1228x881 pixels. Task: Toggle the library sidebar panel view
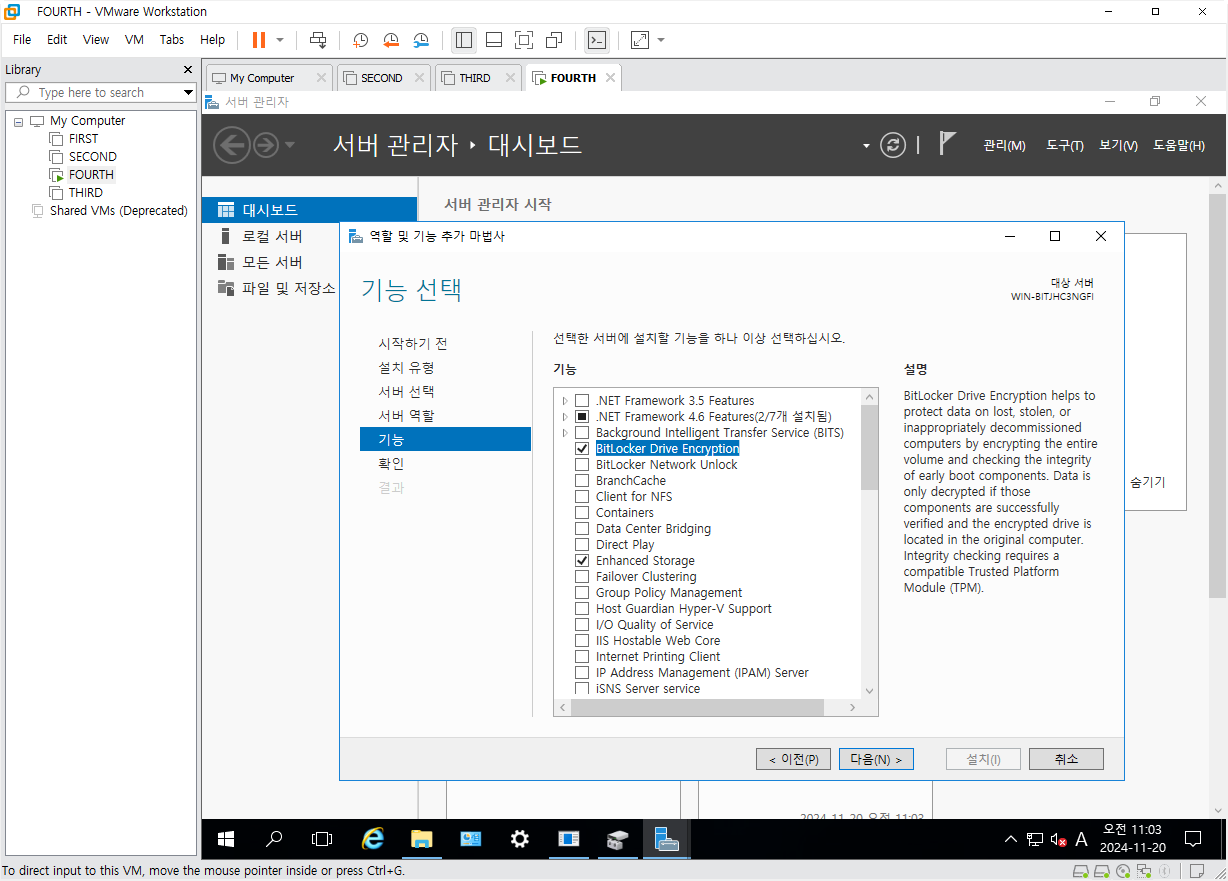point(464,40)
